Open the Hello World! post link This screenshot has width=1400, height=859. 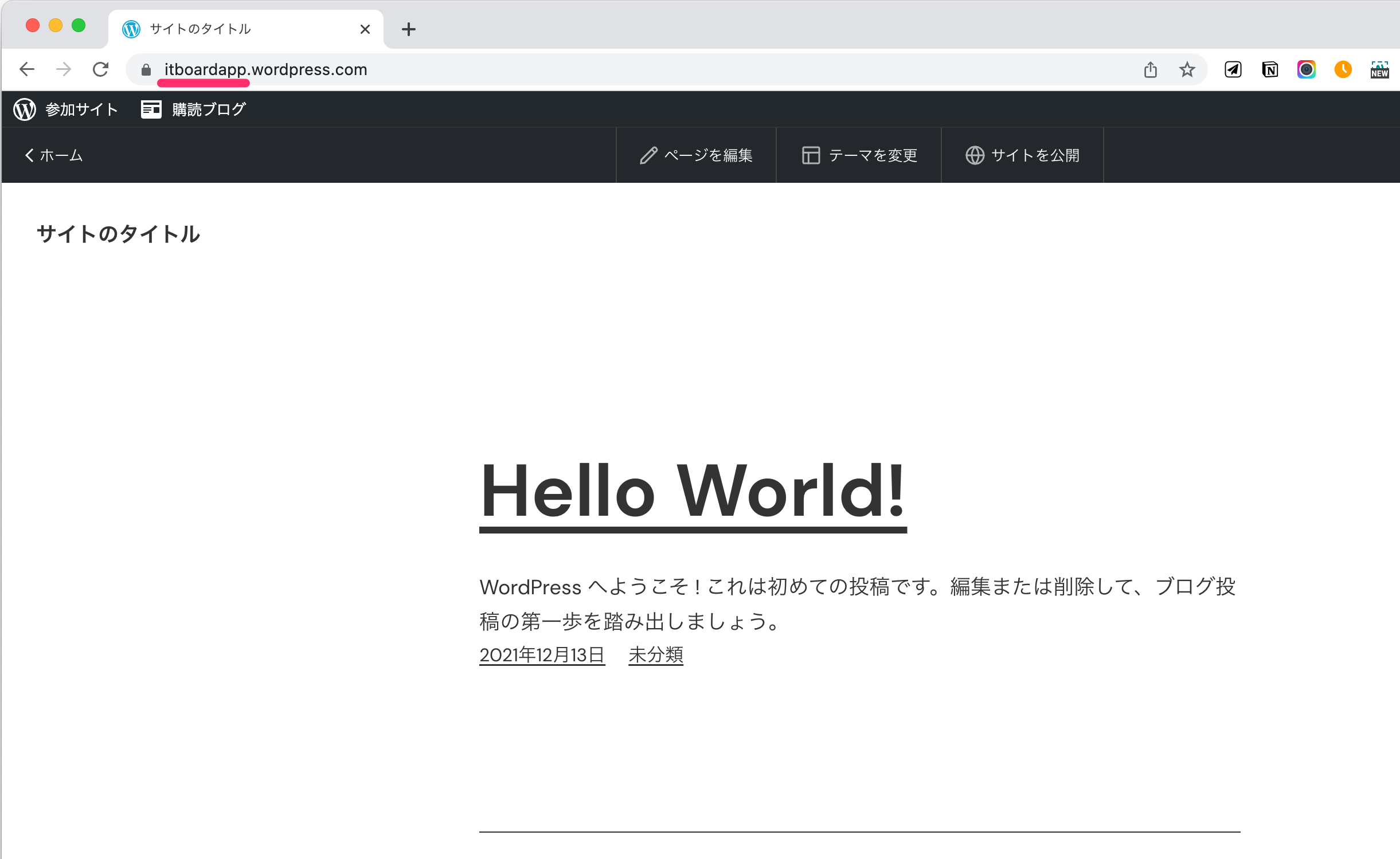(693, 492)
